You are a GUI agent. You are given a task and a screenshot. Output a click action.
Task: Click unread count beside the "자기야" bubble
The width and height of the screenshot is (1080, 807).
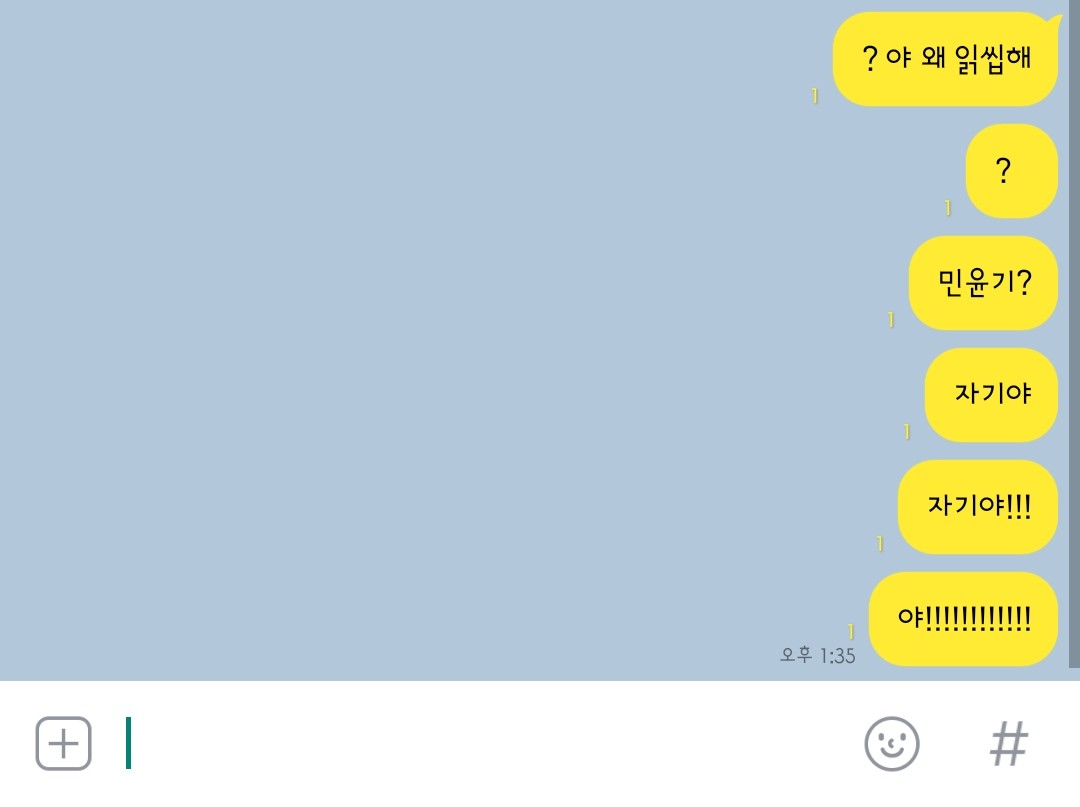906,432
